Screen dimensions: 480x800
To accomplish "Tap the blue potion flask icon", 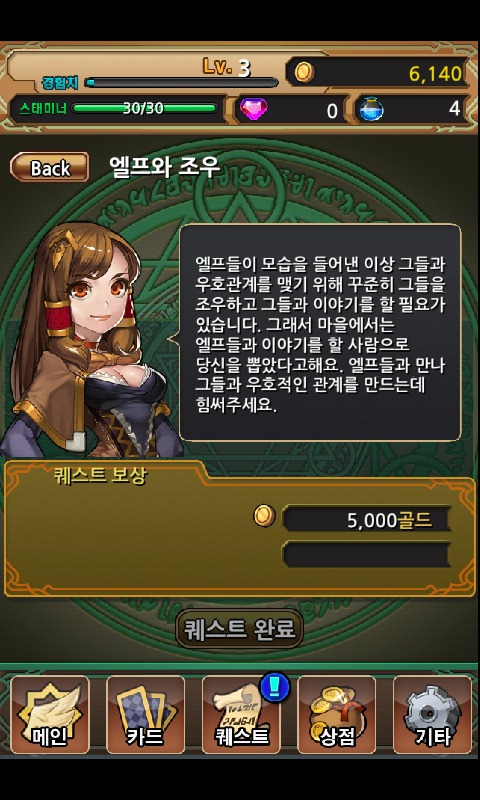I will click(371, 109).
